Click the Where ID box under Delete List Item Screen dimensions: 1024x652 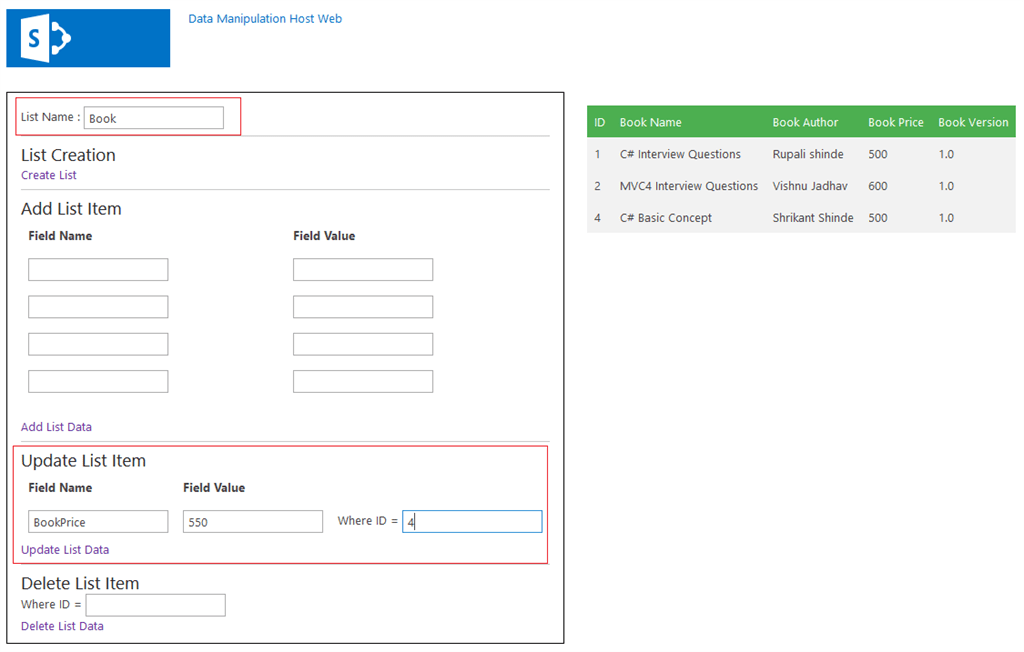[x=155, y=605]
